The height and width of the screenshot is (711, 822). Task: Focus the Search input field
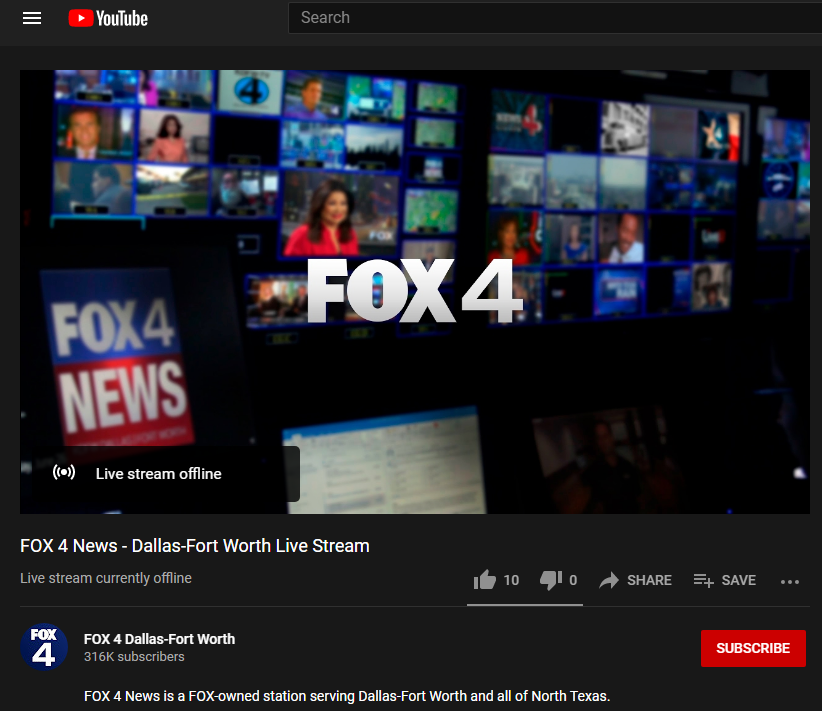pyautogui.click(x=555, y=18)
